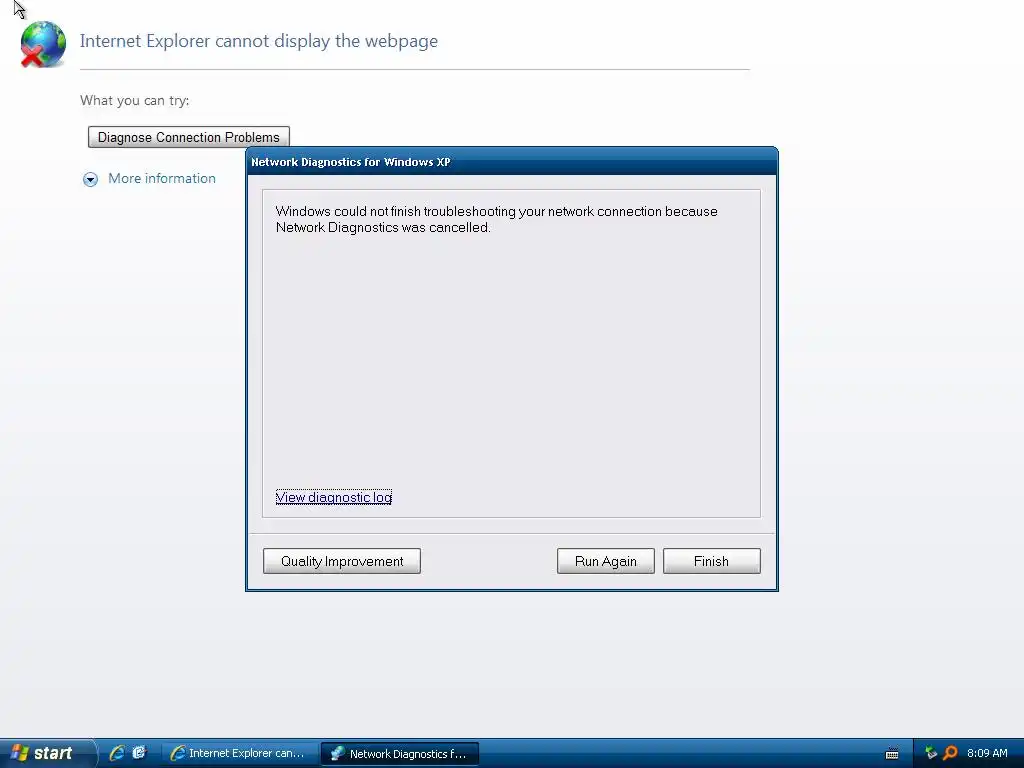Click Finish in Network Diagnostics dialog
This screenshot has height=768, width=1024.
click(x=711, y=561)
